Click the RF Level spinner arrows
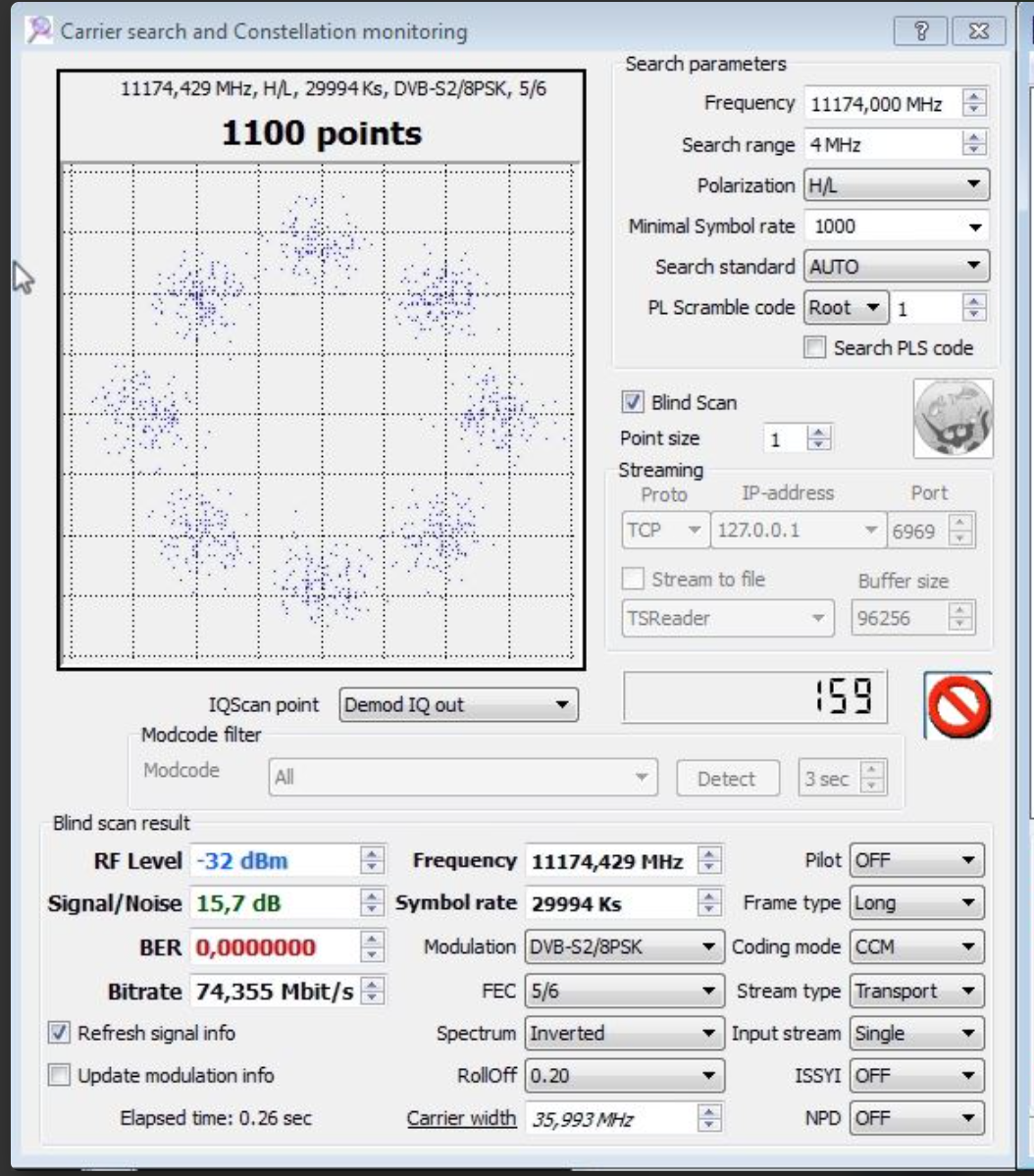 point(372,859)
